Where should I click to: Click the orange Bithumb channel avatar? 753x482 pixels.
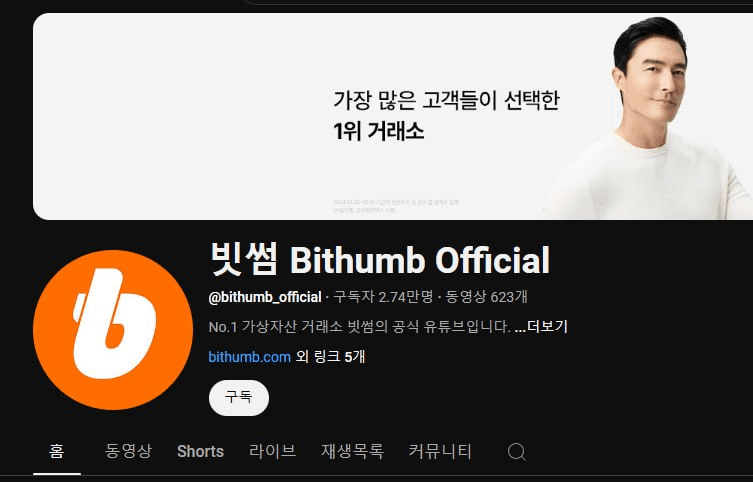[x=113, y=330]
